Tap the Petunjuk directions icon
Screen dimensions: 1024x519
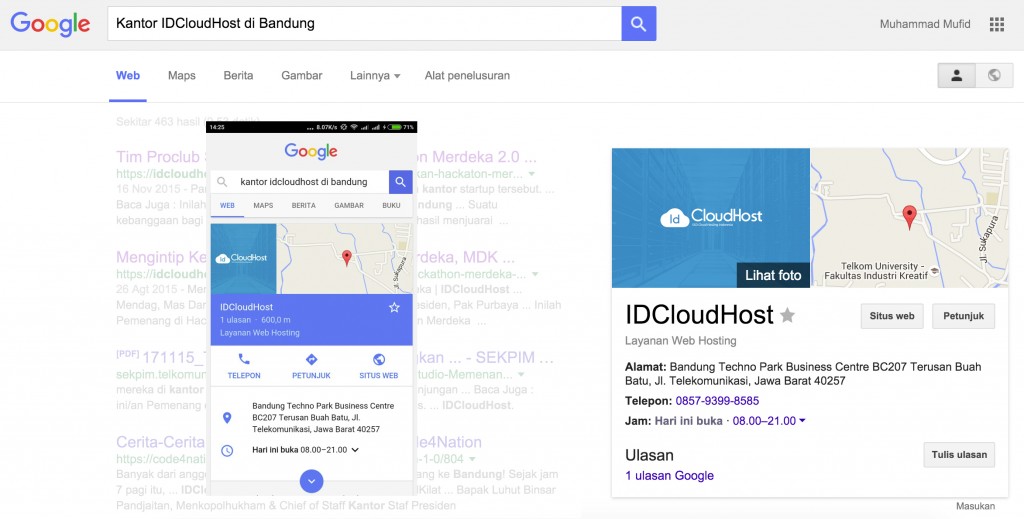point(311,359)
